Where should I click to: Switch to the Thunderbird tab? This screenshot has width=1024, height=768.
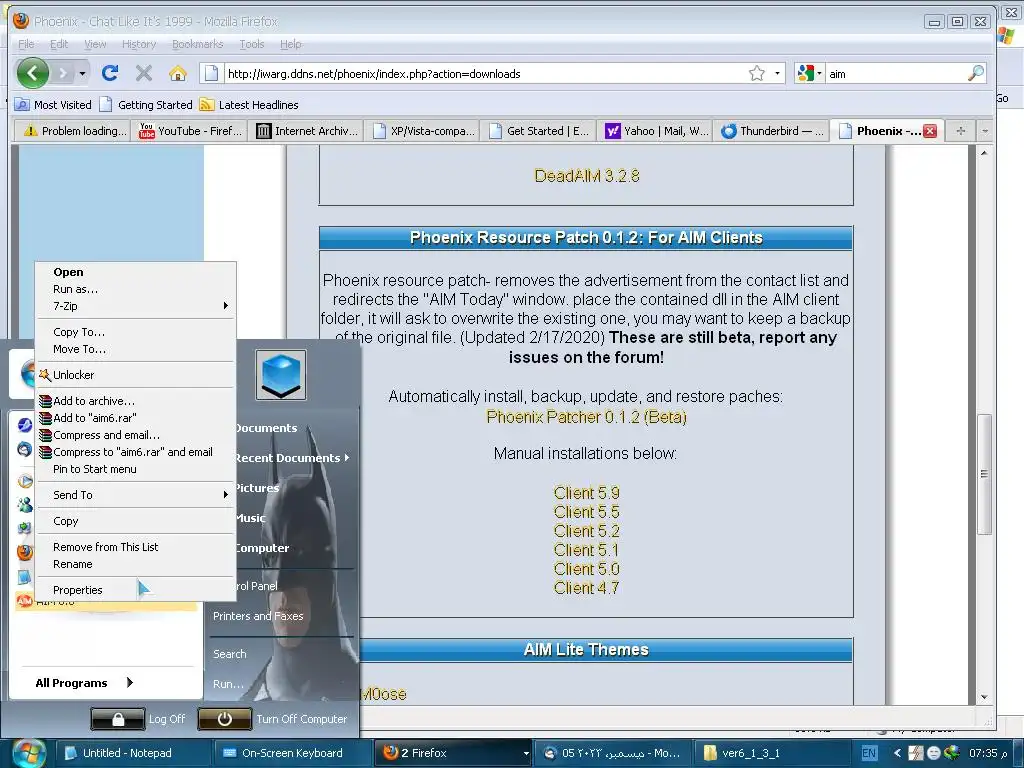(771, 131)
